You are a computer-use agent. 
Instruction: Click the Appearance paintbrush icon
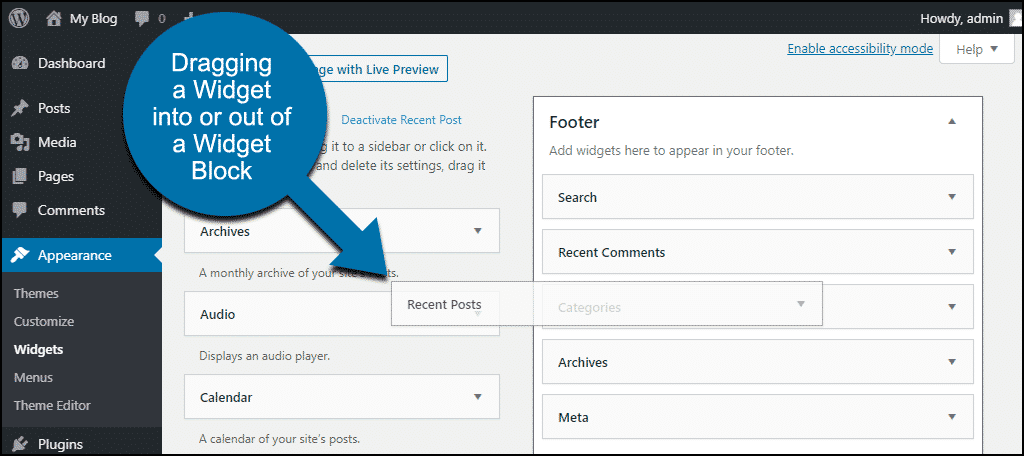[20, 255]
